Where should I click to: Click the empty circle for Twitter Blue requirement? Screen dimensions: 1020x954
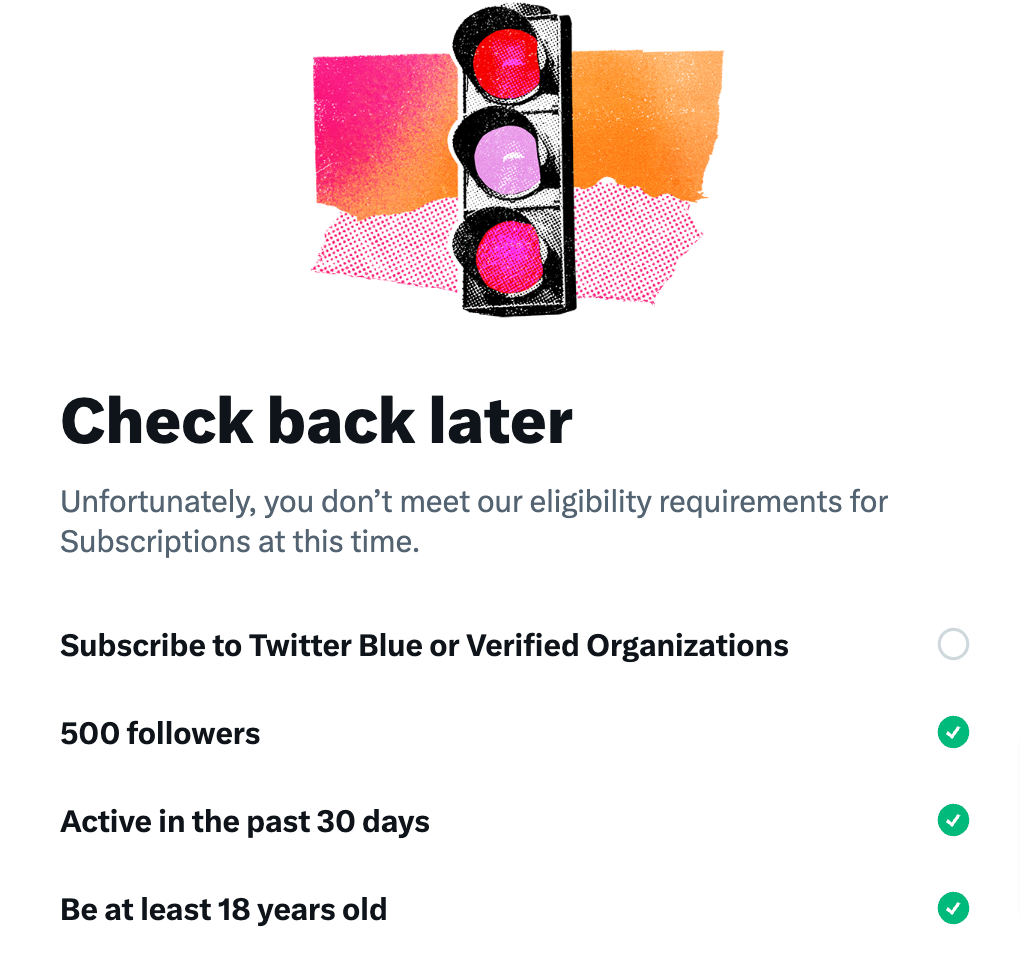coord(953,644)
